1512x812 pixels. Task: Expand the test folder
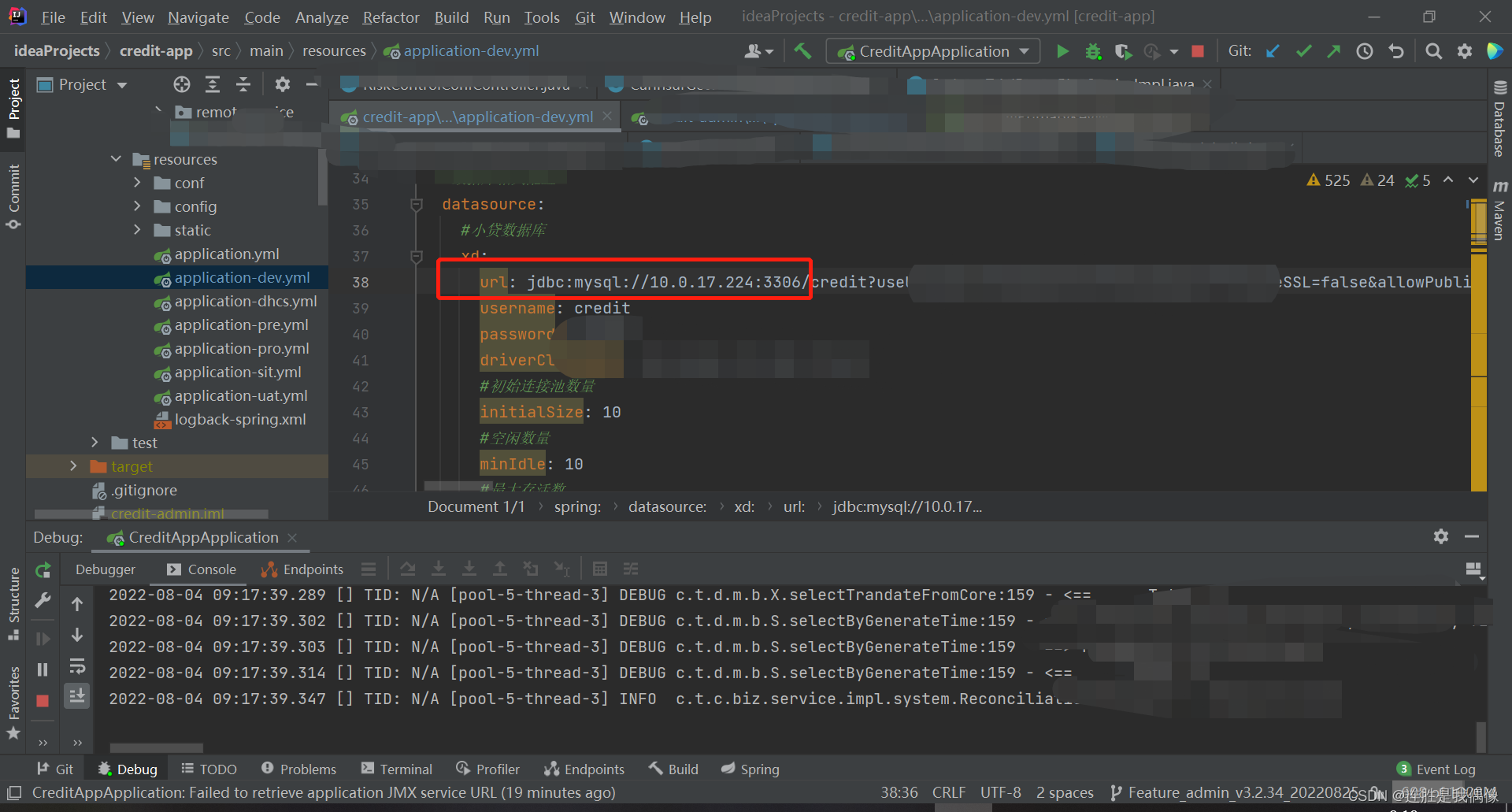tap(95, 442)
